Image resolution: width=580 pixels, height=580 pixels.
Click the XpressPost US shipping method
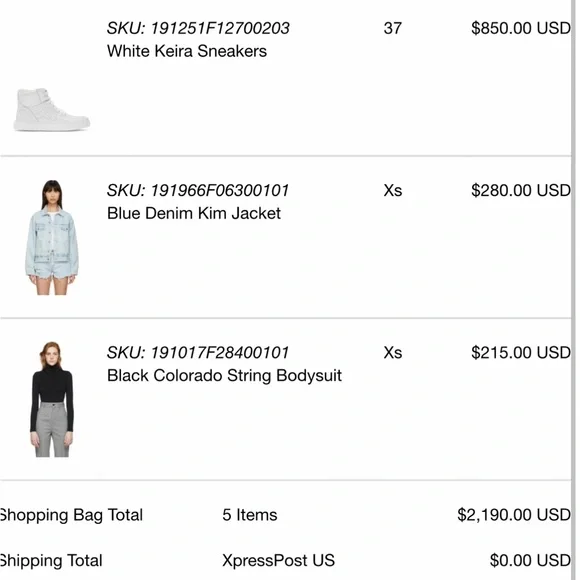point(279,560)
